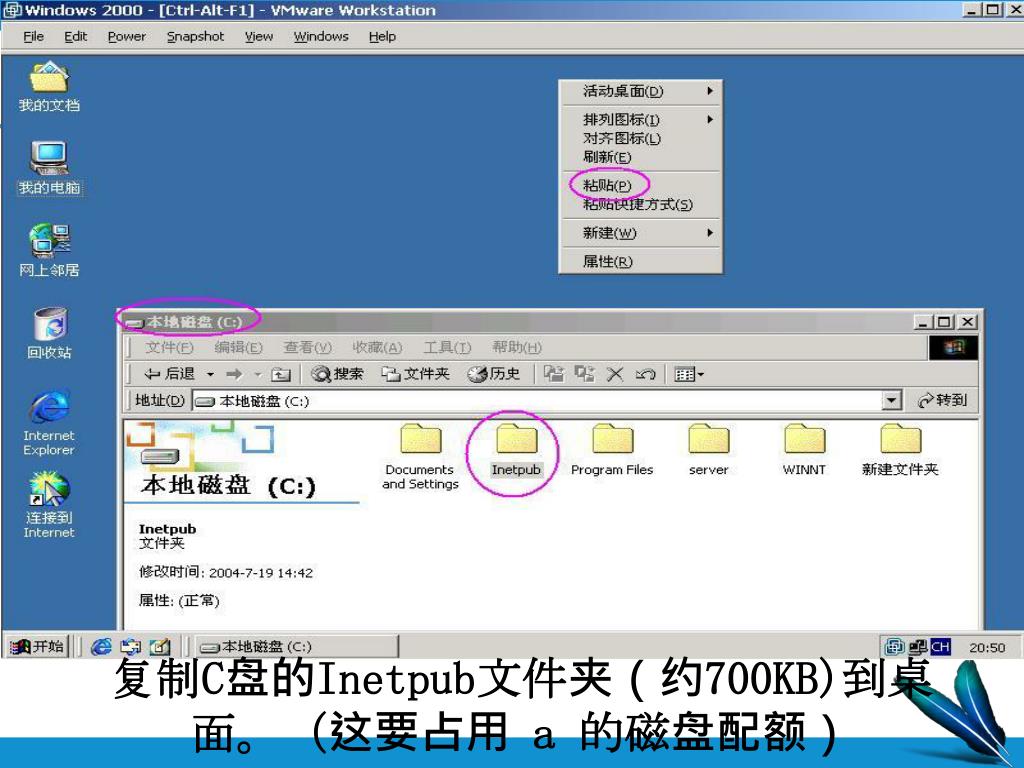
Task: Click the 搜索 search toolbar button
Action: pos(337,374)
